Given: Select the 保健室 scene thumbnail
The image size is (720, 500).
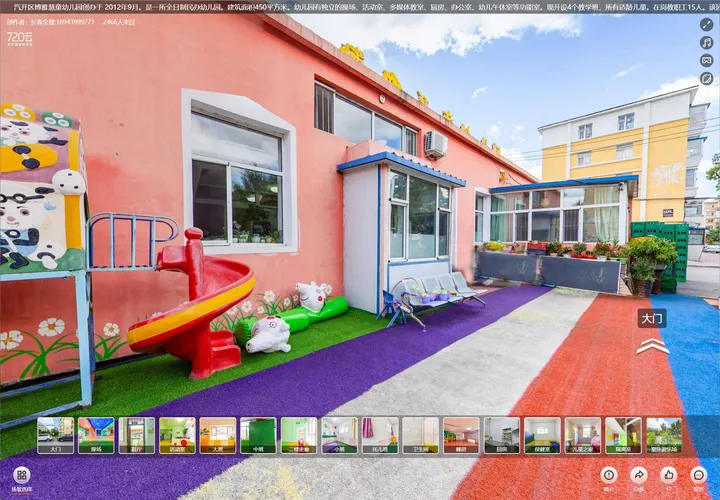Looking at the screenshot, I should (542, 435).
